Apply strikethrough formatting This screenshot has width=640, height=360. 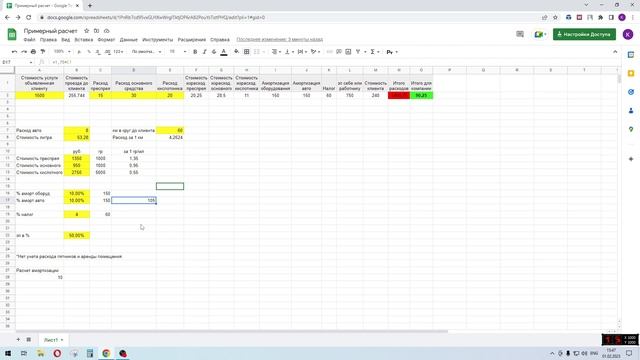click(x=214, y=52)
